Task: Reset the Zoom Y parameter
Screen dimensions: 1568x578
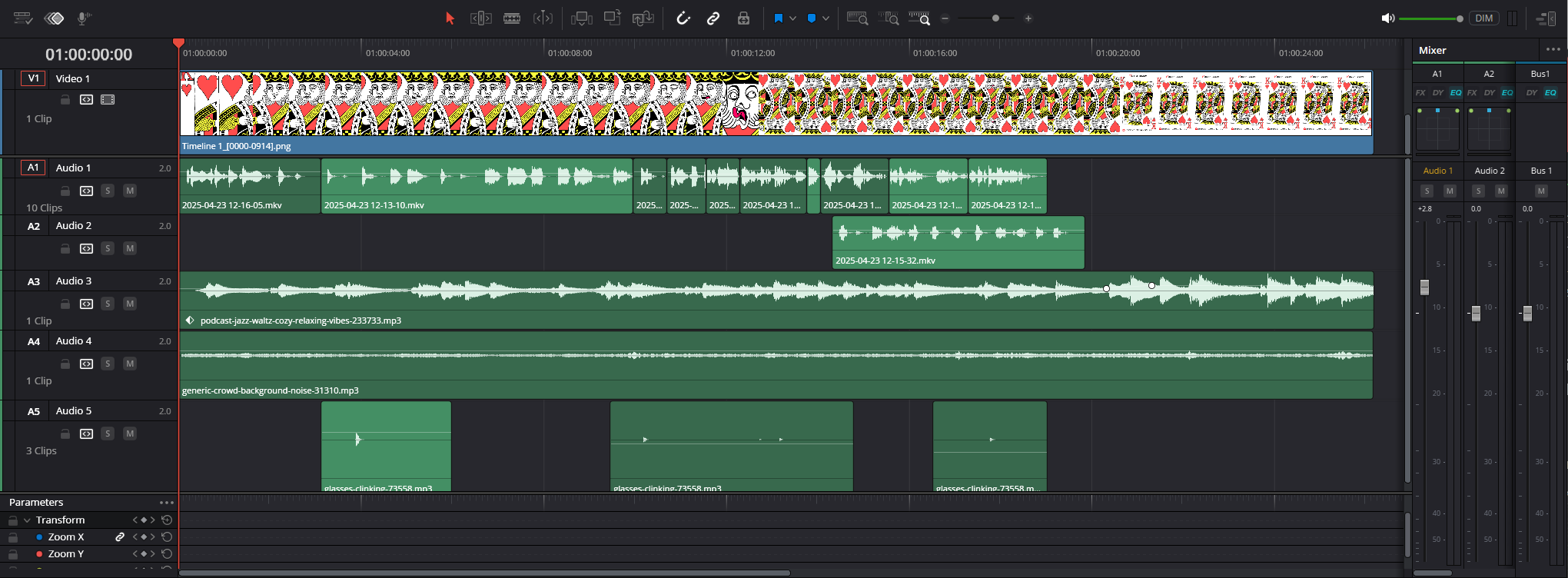Action: click(167, 554)
